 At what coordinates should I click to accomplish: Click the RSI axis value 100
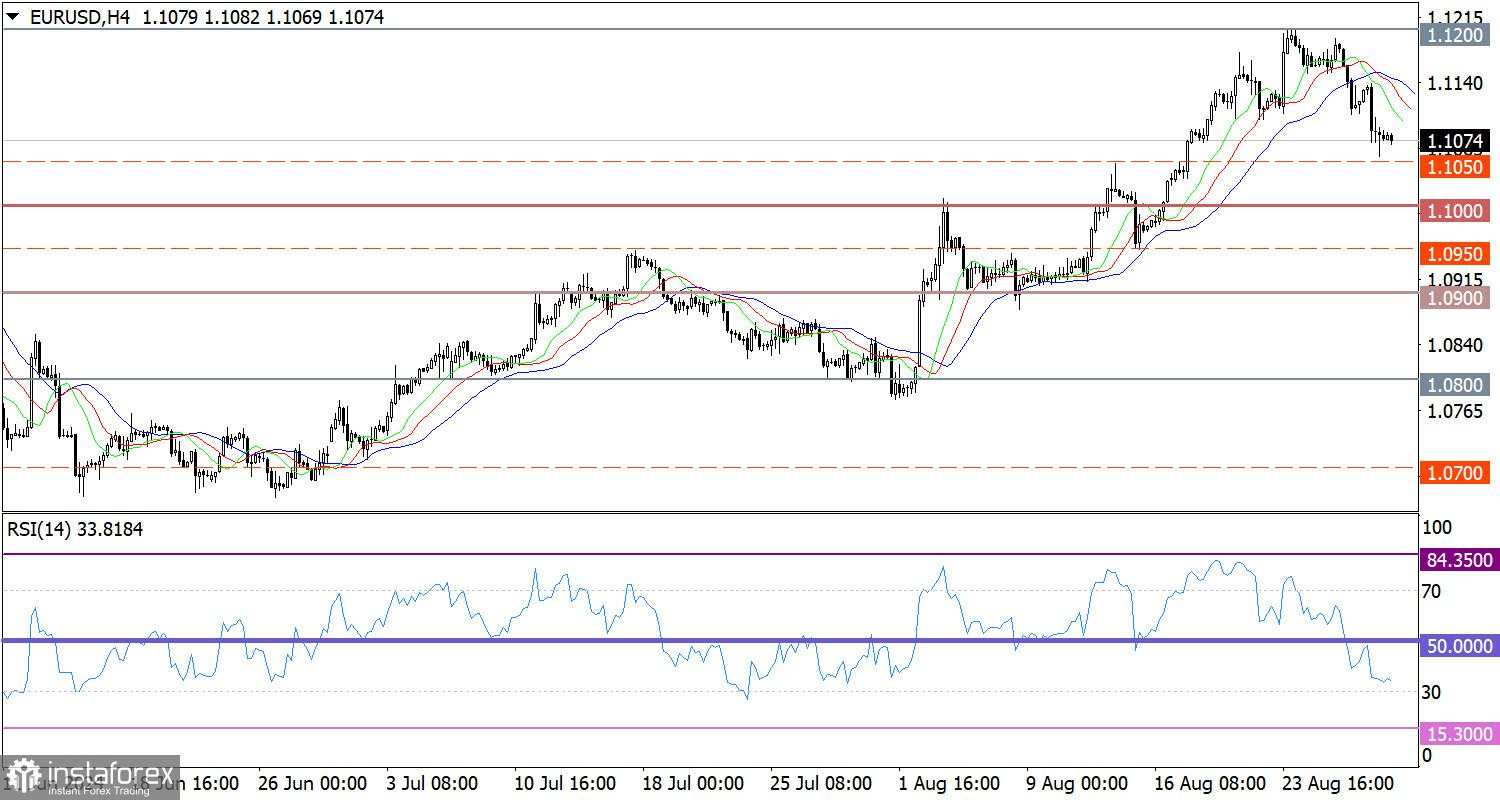coord(1436,527)
